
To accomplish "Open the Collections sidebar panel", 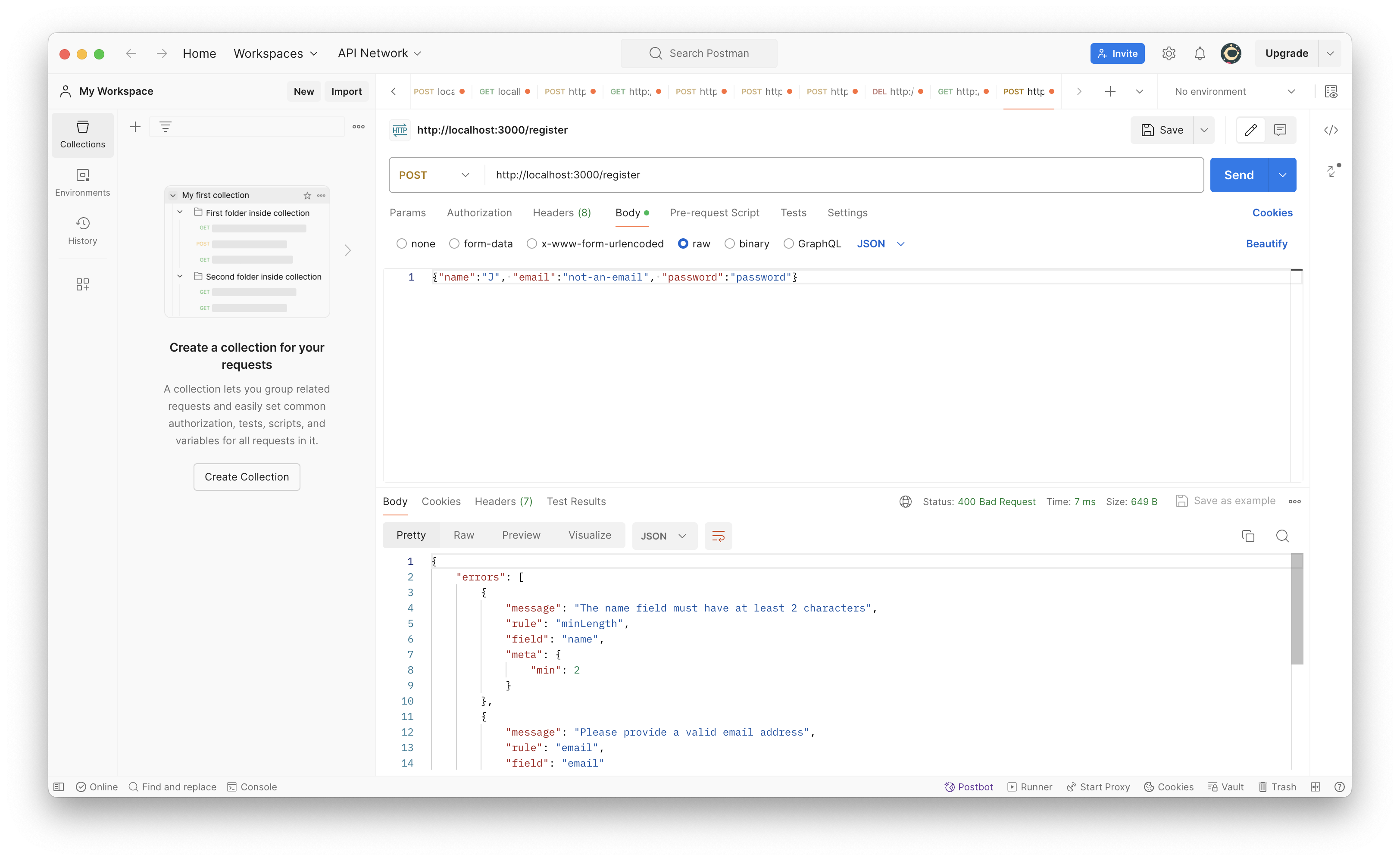I will click(82, 134).
